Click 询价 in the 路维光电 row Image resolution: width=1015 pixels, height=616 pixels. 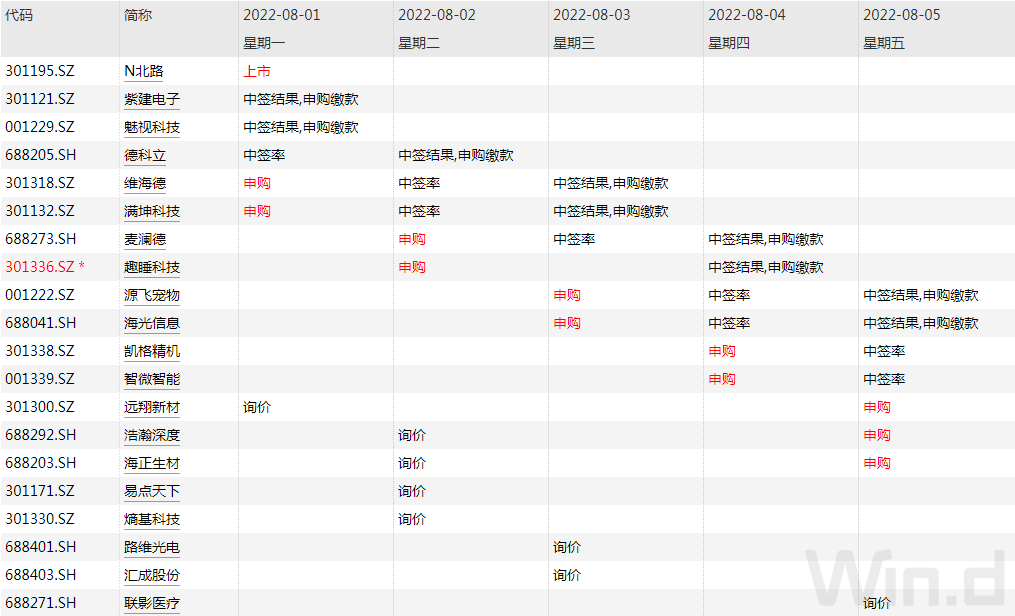pyautogui.click(x=567, y=547)
